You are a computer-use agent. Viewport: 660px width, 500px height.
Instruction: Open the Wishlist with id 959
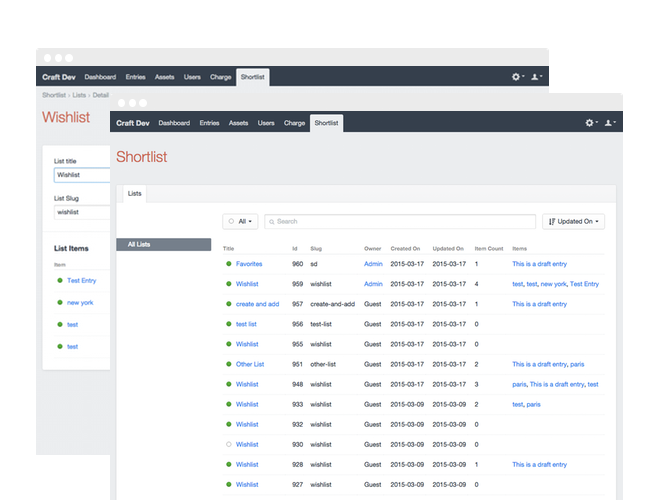(x=247, y=284)
